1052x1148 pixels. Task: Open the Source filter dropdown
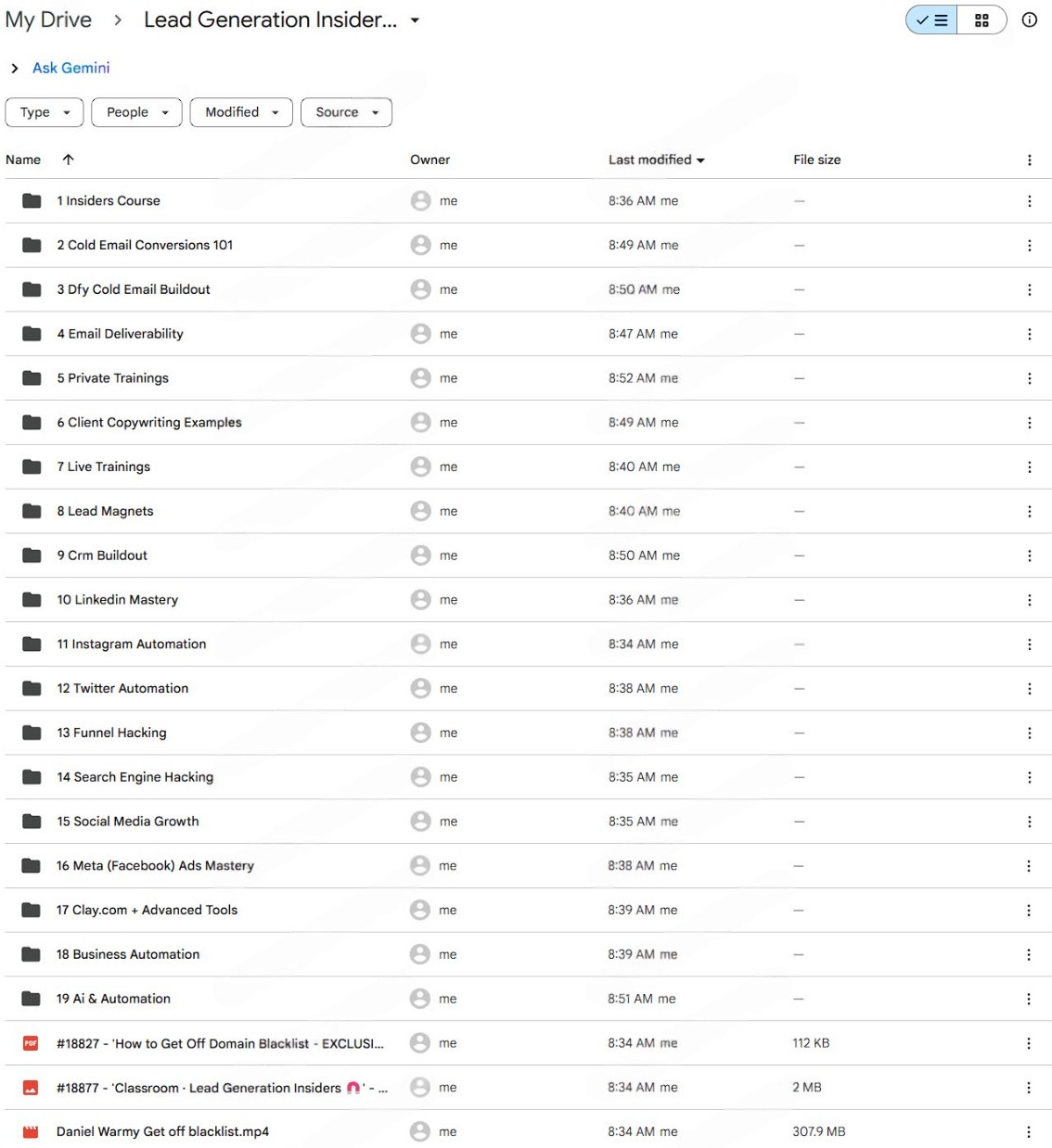click(346, 112)
